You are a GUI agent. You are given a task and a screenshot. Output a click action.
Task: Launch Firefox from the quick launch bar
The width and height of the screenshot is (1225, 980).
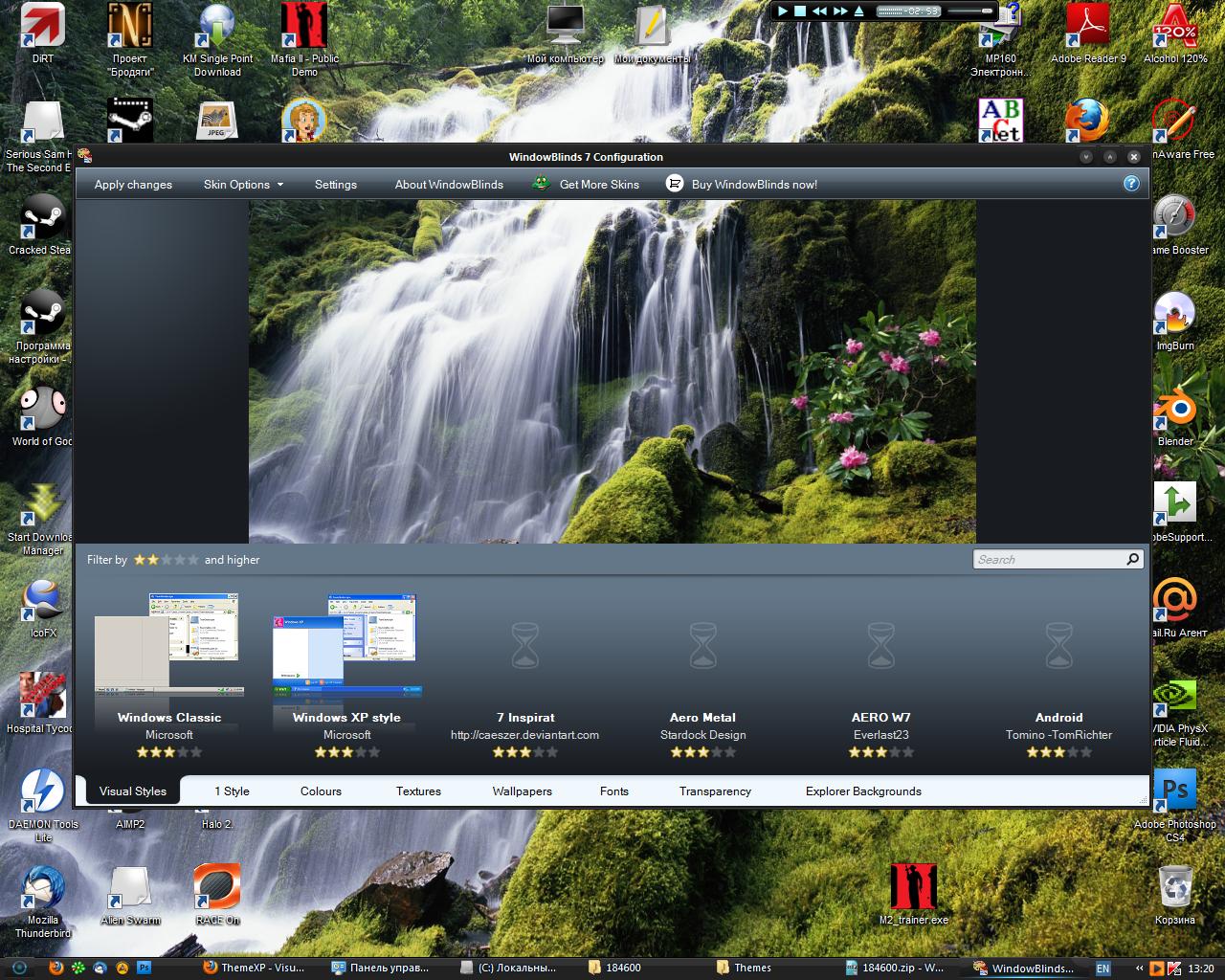pyautogui.click(x=56, y=968)
